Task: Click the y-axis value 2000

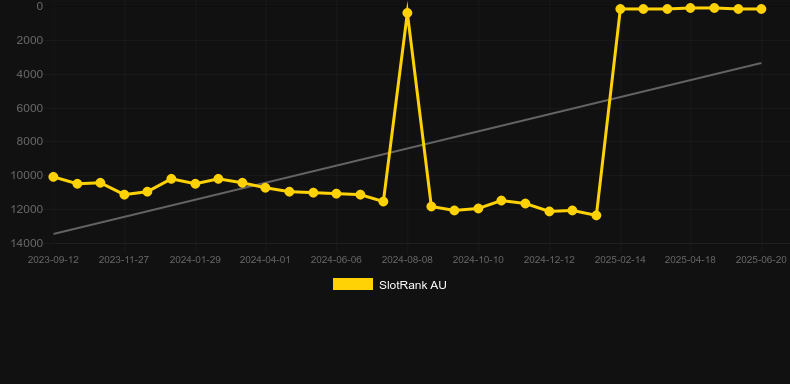Action: tap(30, 40)
